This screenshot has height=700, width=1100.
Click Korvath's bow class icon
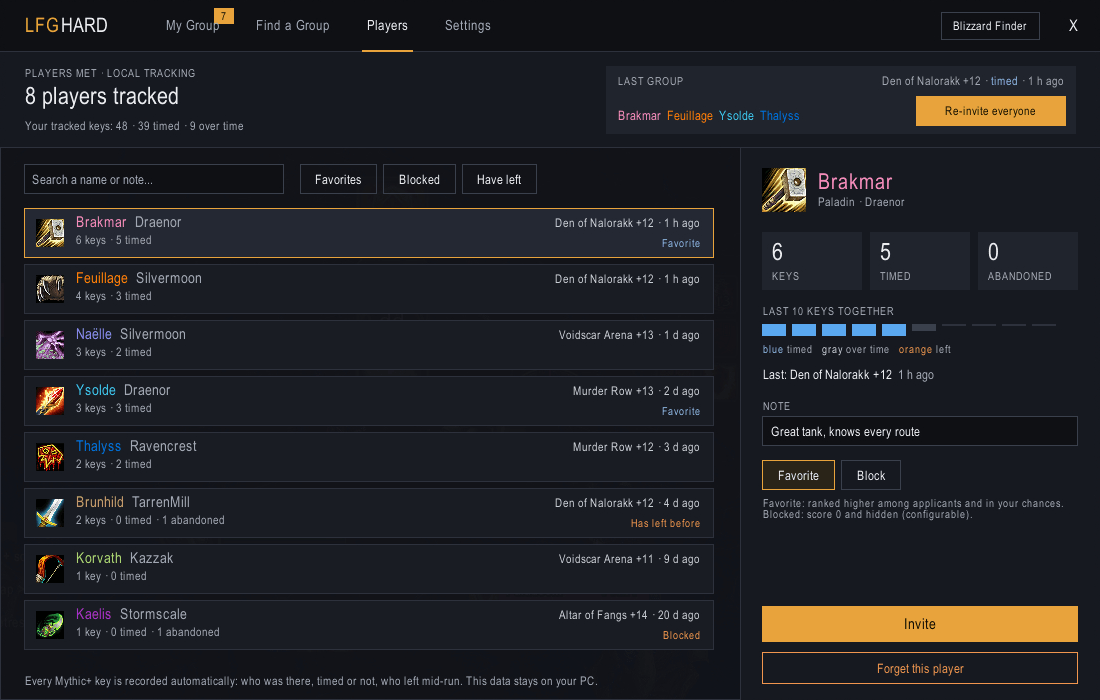point(50,570)
